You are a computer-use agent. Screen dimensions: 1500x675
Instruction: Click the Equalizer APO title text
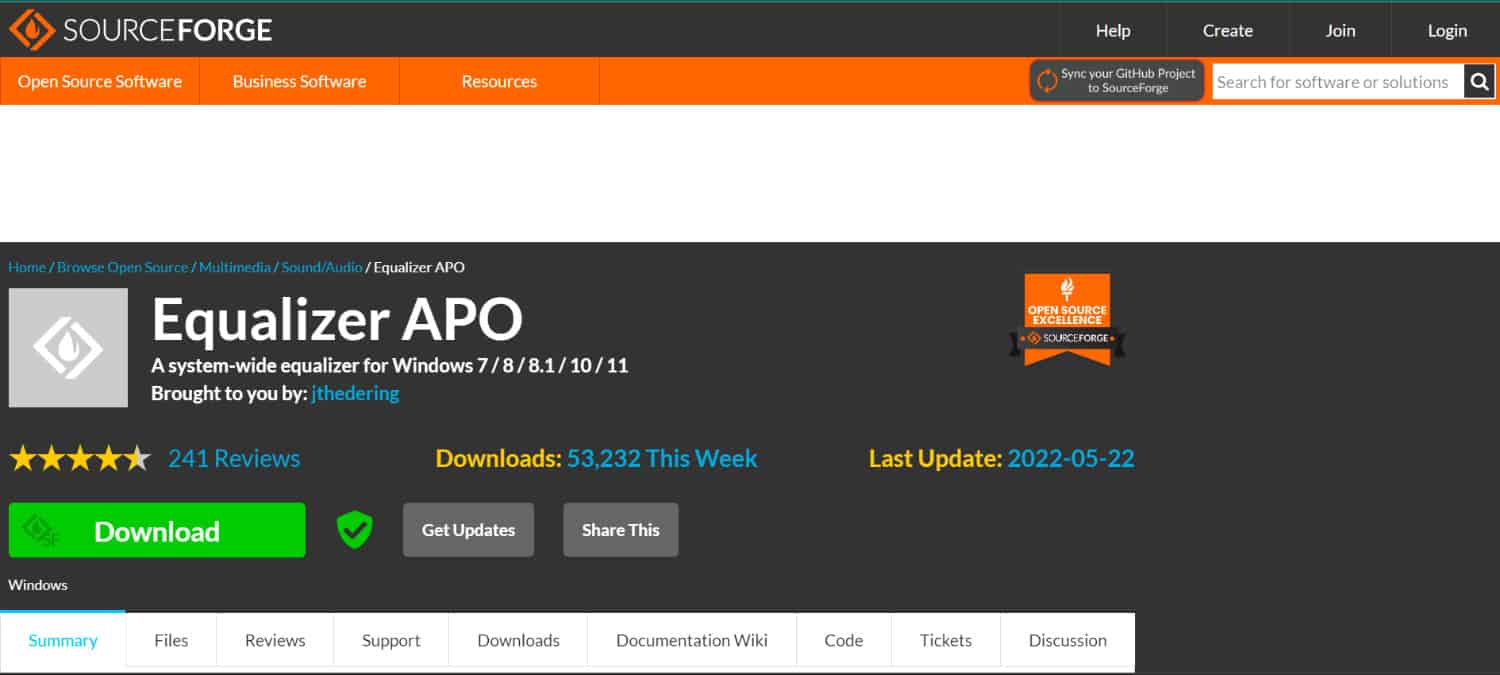point(337,320)
